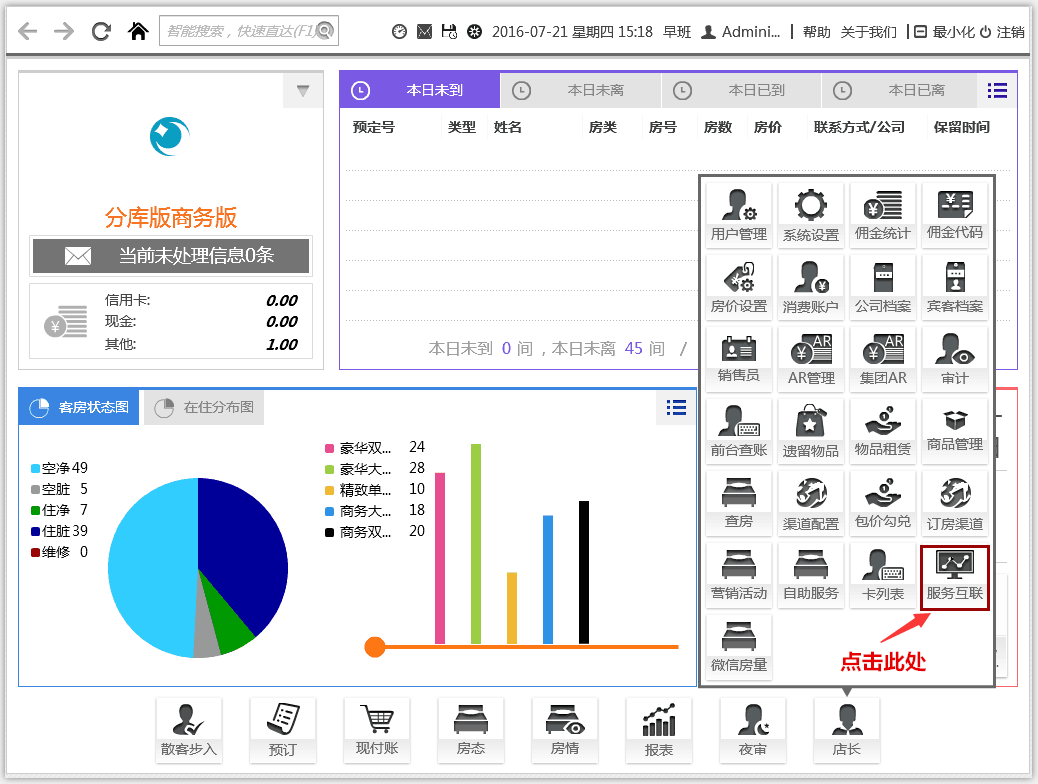Open 微信房量 WeChat room quantity
The image size is (1038, 784).
pos(739,647)
